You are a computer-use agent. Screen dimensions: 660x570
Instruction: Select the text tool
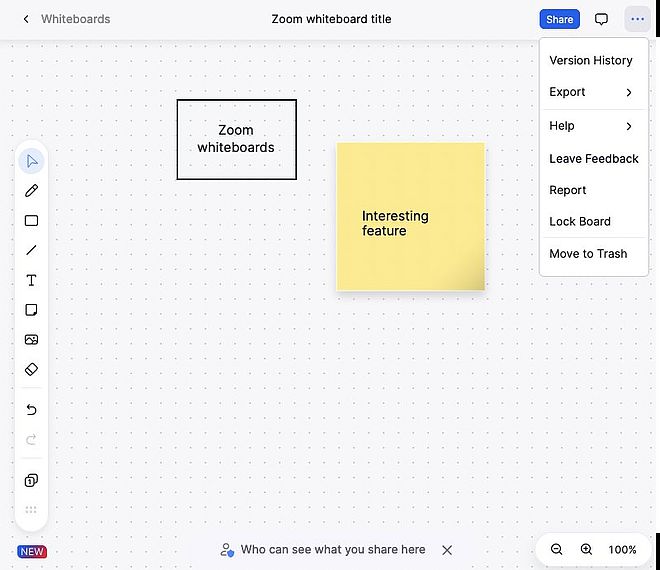[x=32, y=280]
